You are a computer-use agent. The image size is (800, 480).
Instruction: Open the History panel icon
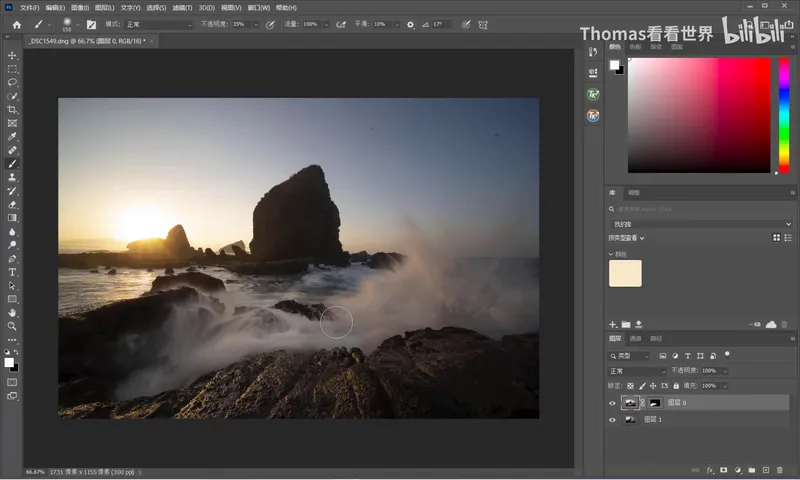(593, 52)
